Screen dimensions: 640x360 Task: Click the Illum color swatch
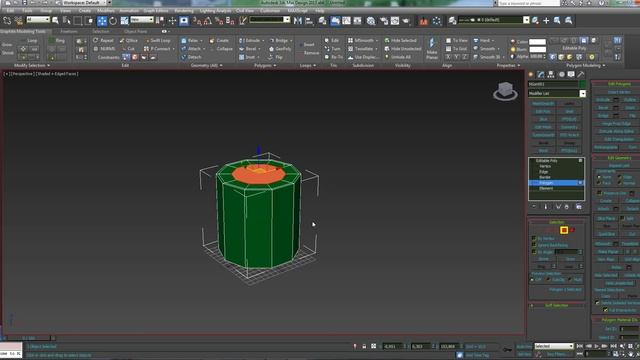537,49
